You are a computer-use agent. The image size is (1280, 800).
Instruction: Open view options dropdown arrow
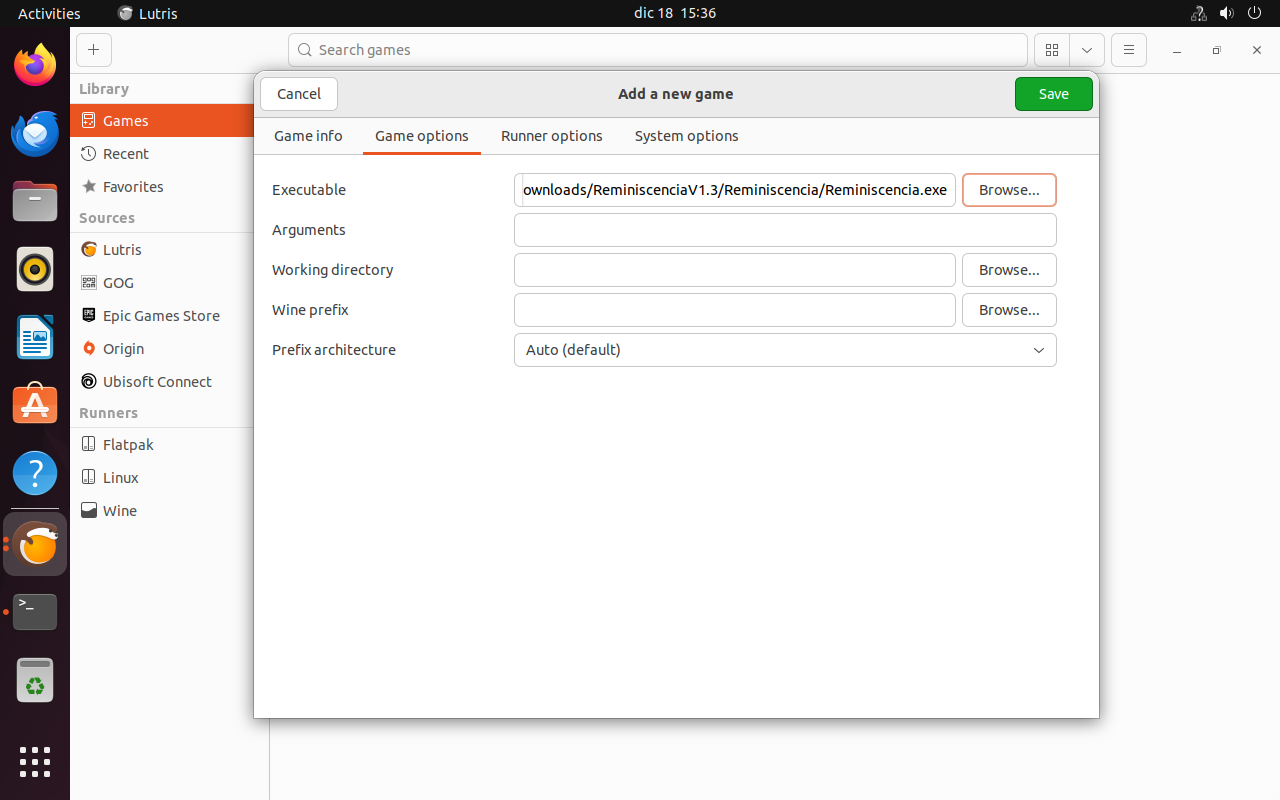1087,50
